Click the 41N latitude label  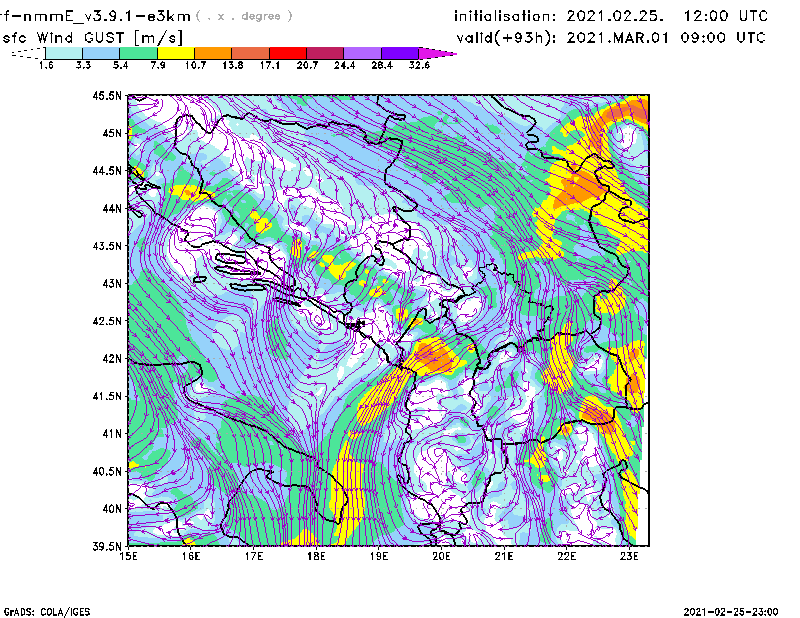(x=112, y=434)
